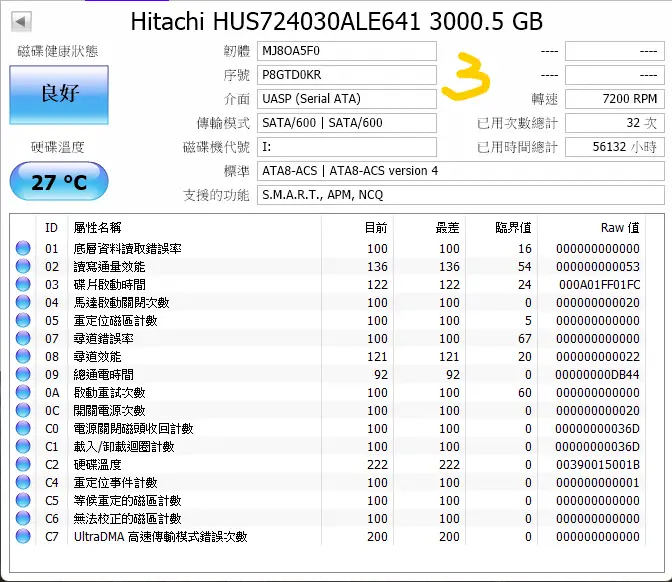Click the 目前 column header
Viewport: 672px width, 582px height.
point(376,228)
